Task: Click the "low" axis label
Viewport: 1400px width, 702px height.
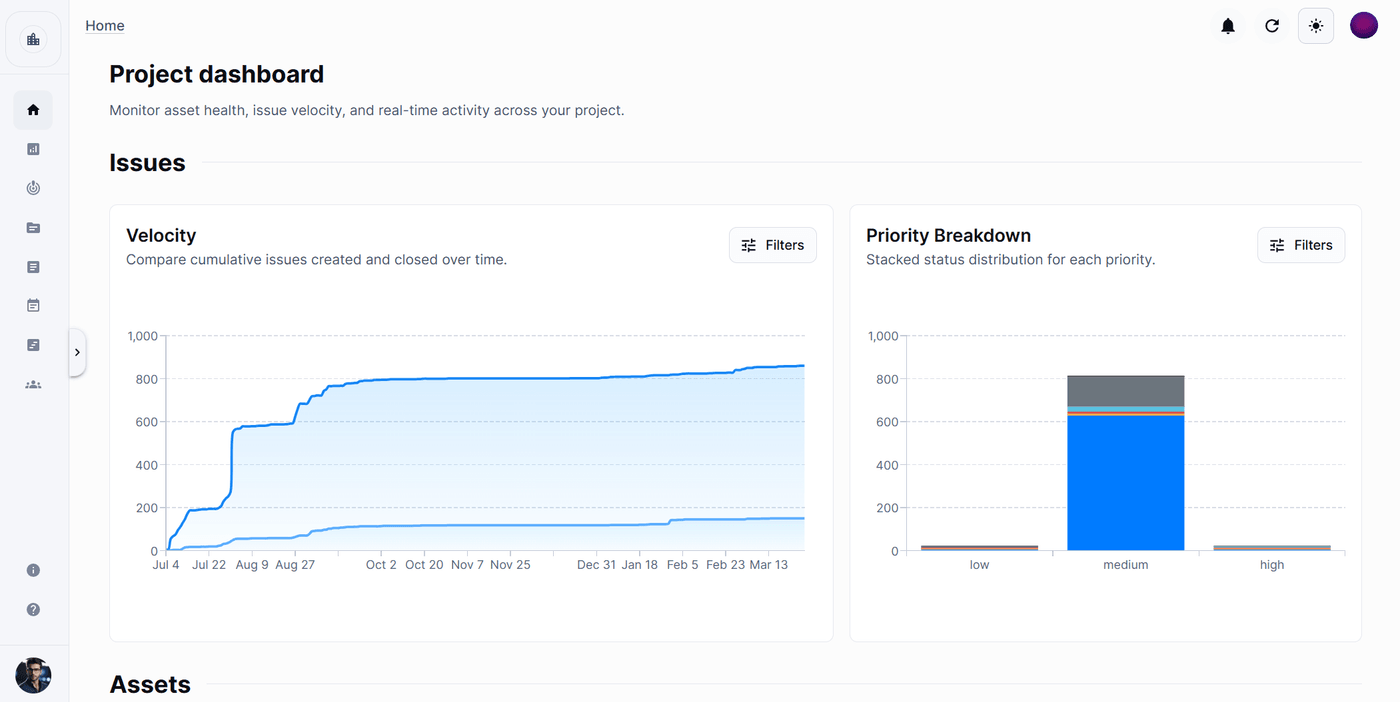Action: [979, 565]
